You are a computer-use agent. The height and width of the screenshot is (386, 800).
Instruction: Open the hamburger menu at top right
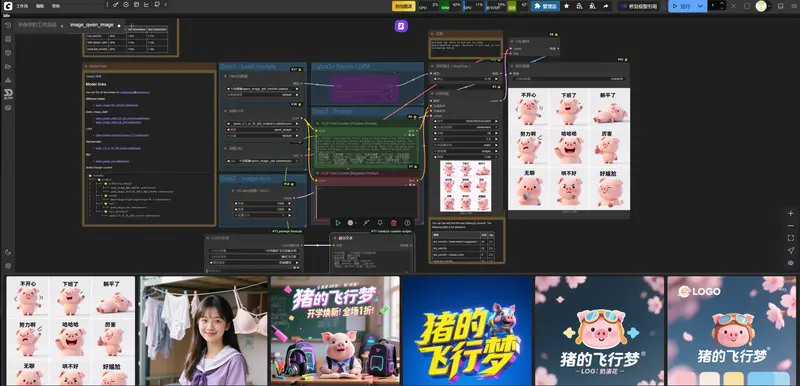[x=793, y=6]
